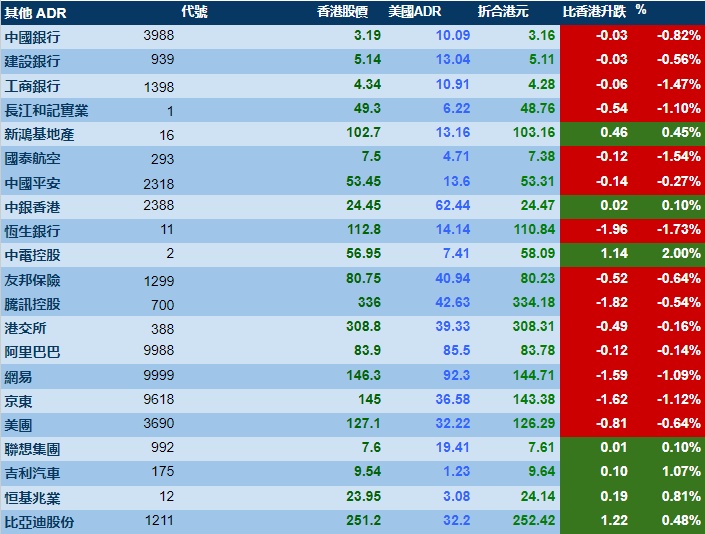Select the 比亞迪股份 stock name
Image resolution: width=705 pixels, height=534 pixels.
[x=40, y=522]
